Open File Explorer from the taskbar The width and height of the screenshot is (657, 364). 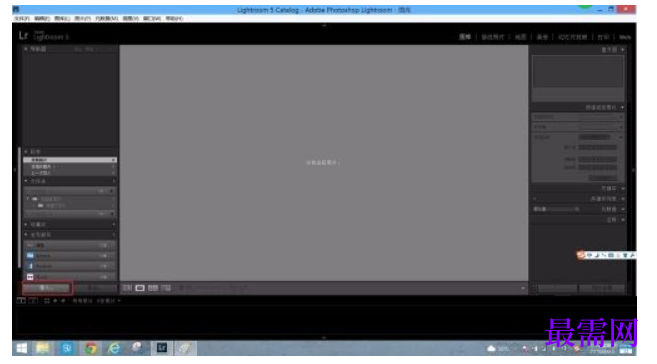coord(43,348)
